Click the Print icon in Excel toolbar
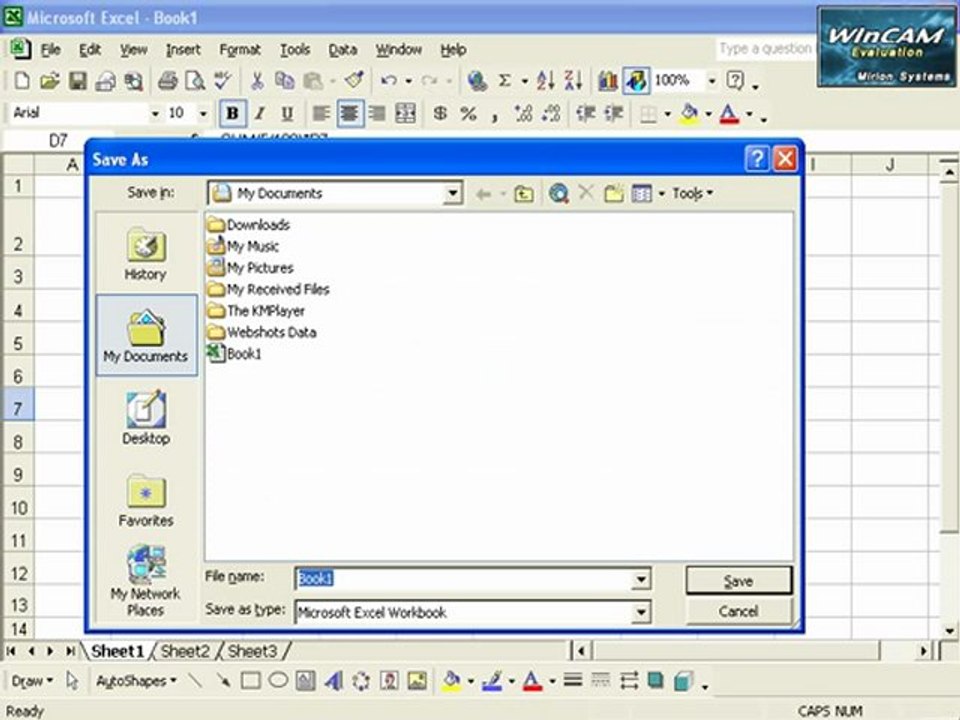The image size is (960, 720). point(167,80)
